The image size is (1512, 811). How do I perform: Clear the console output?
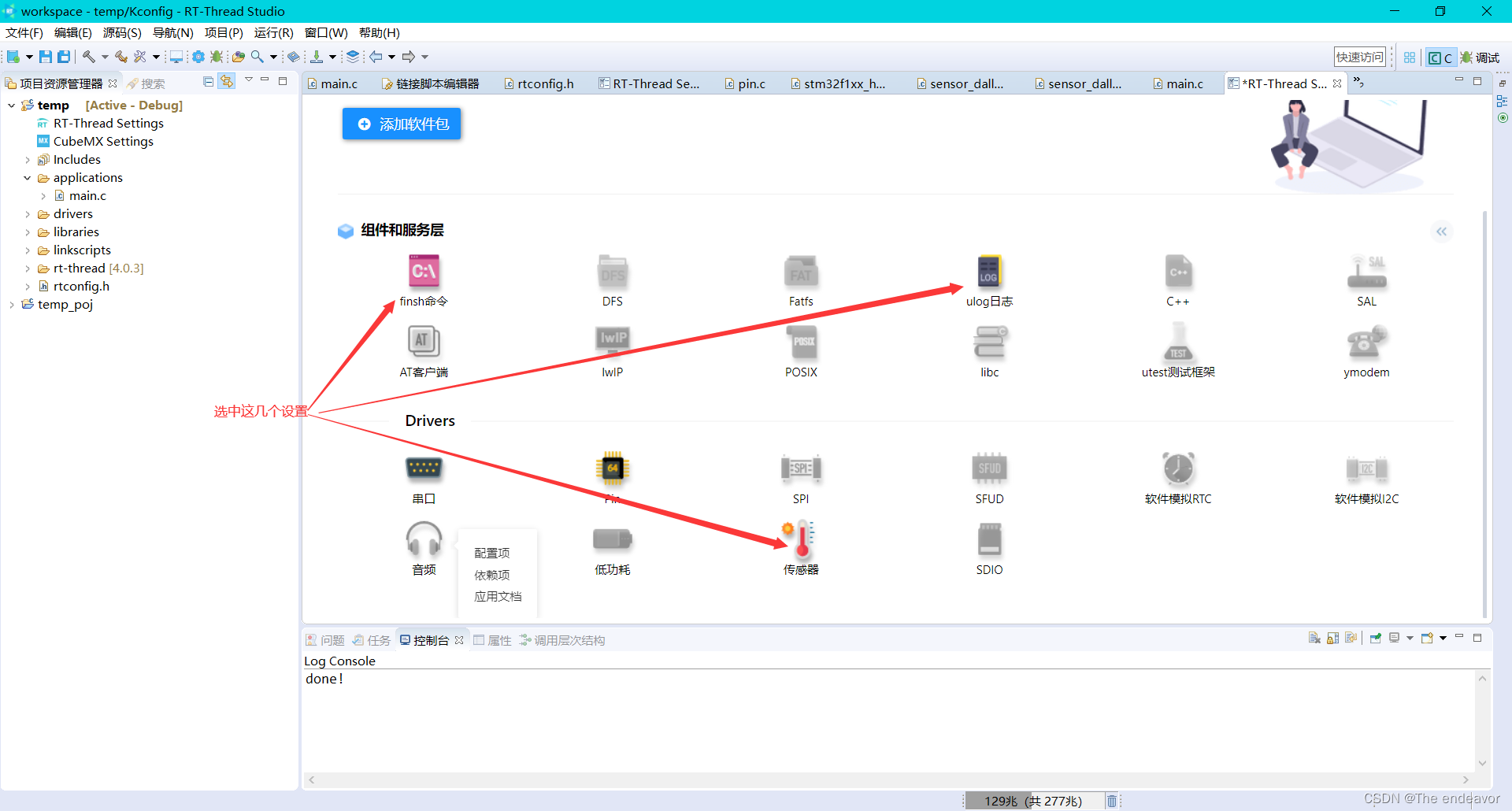(1314, 639)
